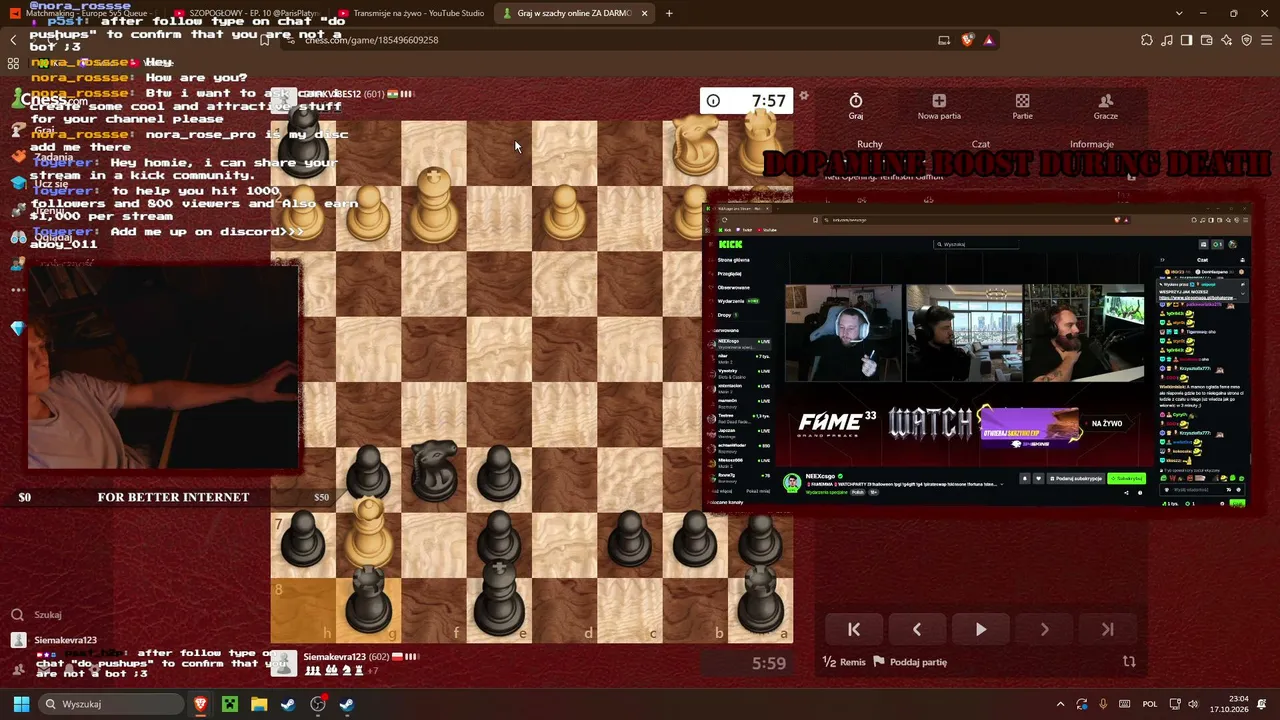
Task: Select the Ruchy moves subtab
Action: coord(870,144)
